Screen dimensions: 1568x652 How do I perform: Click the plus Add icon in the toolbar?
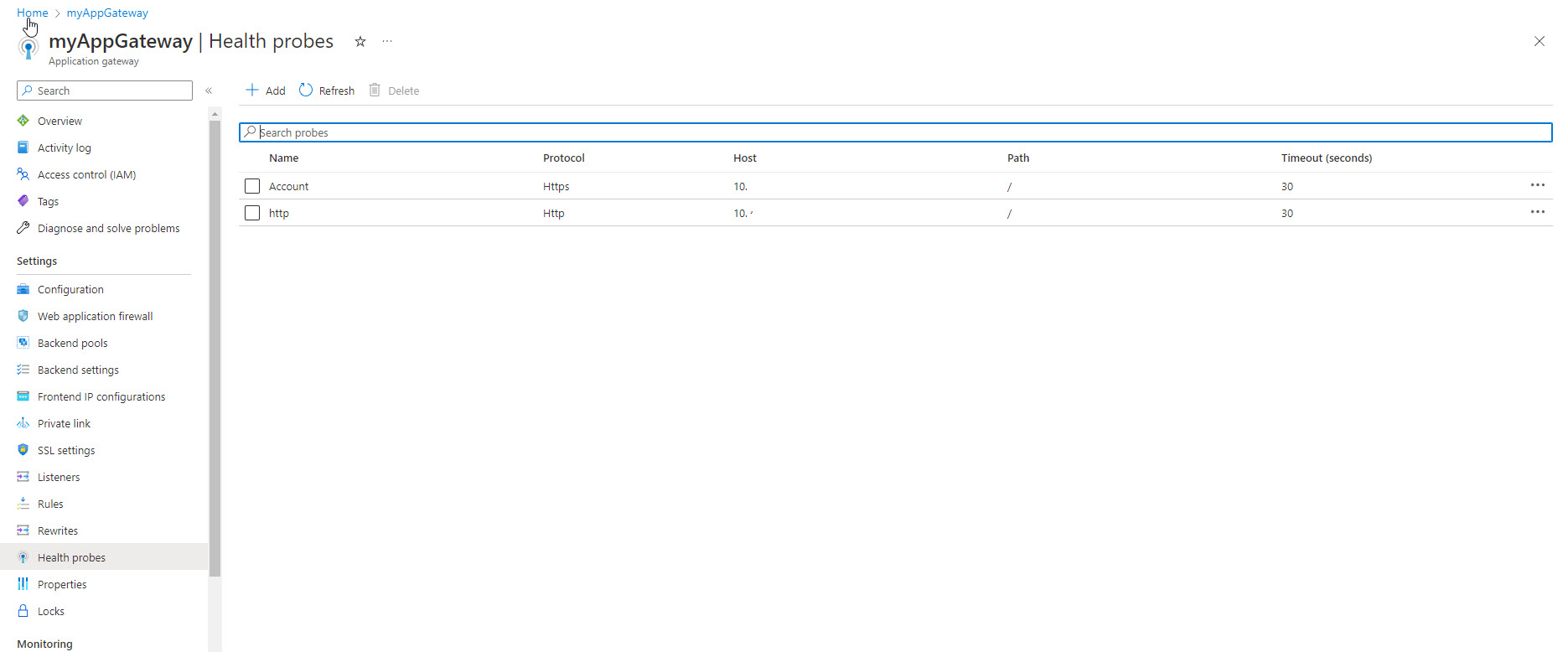pos(252,90)
